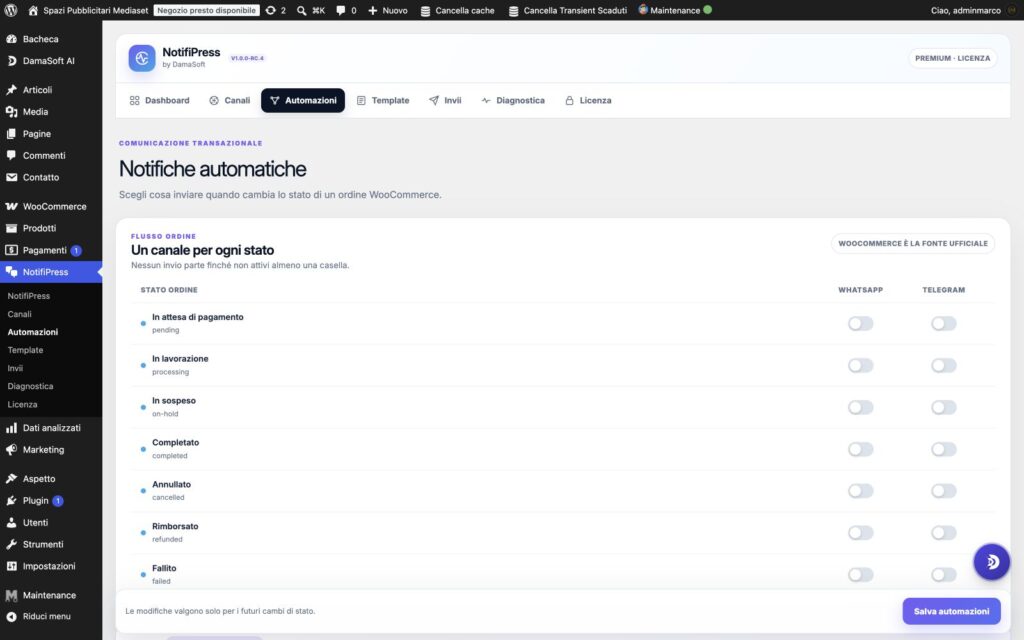
Task: Click the WooCommerce icon in sidebar
Action: [x=11, y=206]
